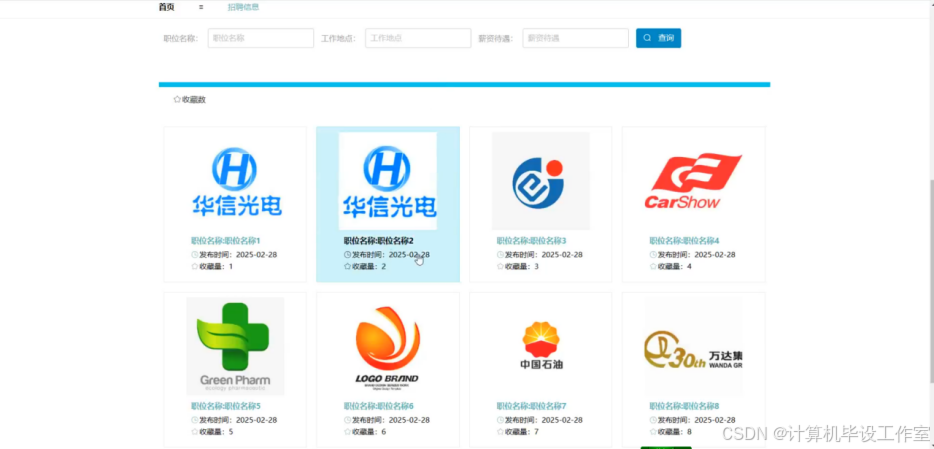934x449 pixels.
Task: Open the 招聘信息 menu item
Action: pos(243,7)
